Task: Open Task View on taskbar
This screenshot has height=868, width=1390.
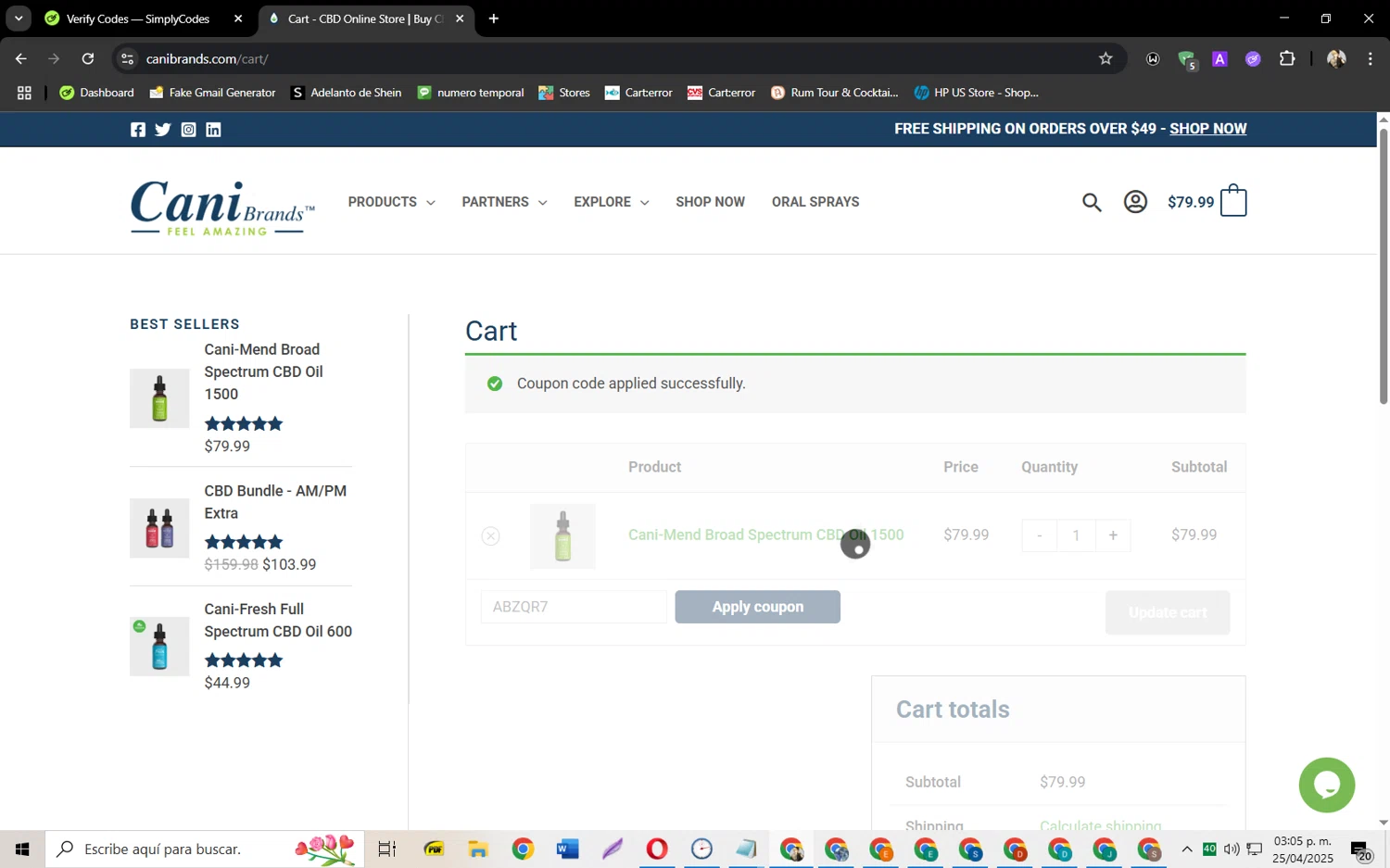Action: click(387, 849)
